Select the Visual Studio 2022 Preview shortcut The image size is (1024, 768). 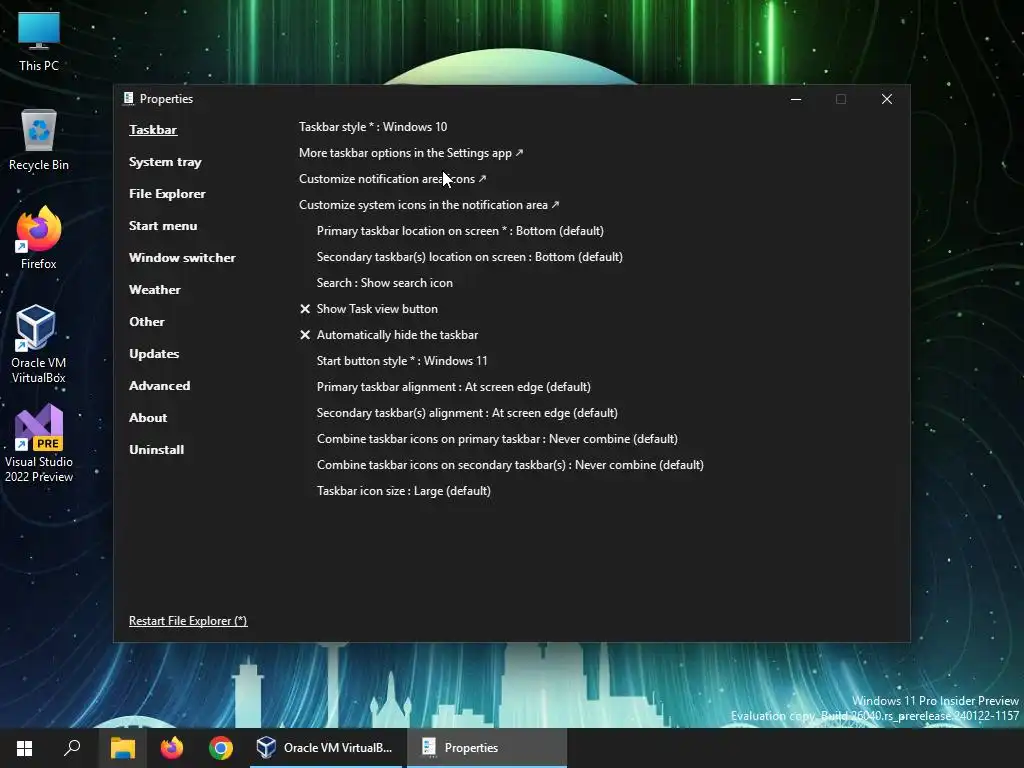point(39,443)
